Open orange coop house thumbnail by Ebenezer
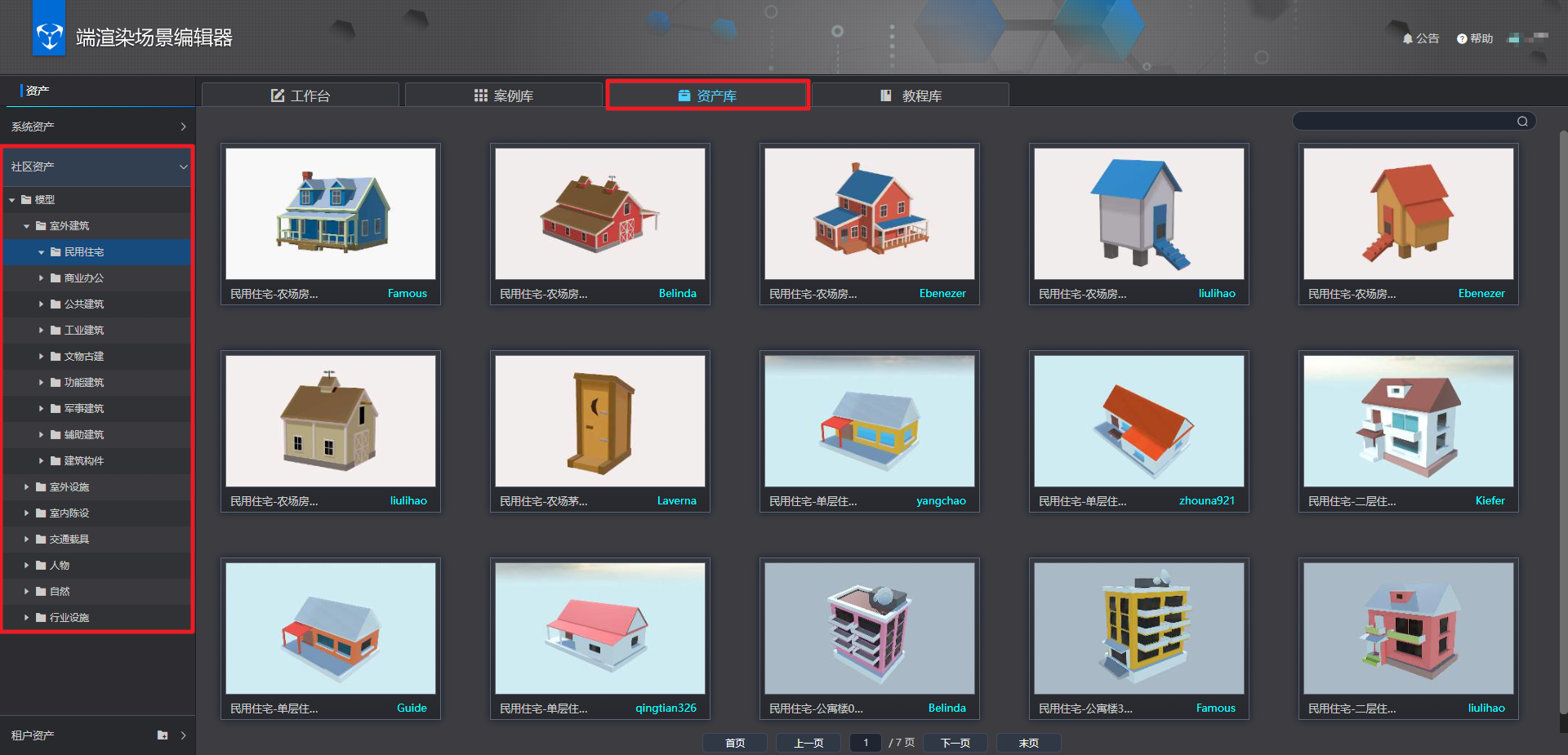 pyautogui.click(x=1409, y=214)
